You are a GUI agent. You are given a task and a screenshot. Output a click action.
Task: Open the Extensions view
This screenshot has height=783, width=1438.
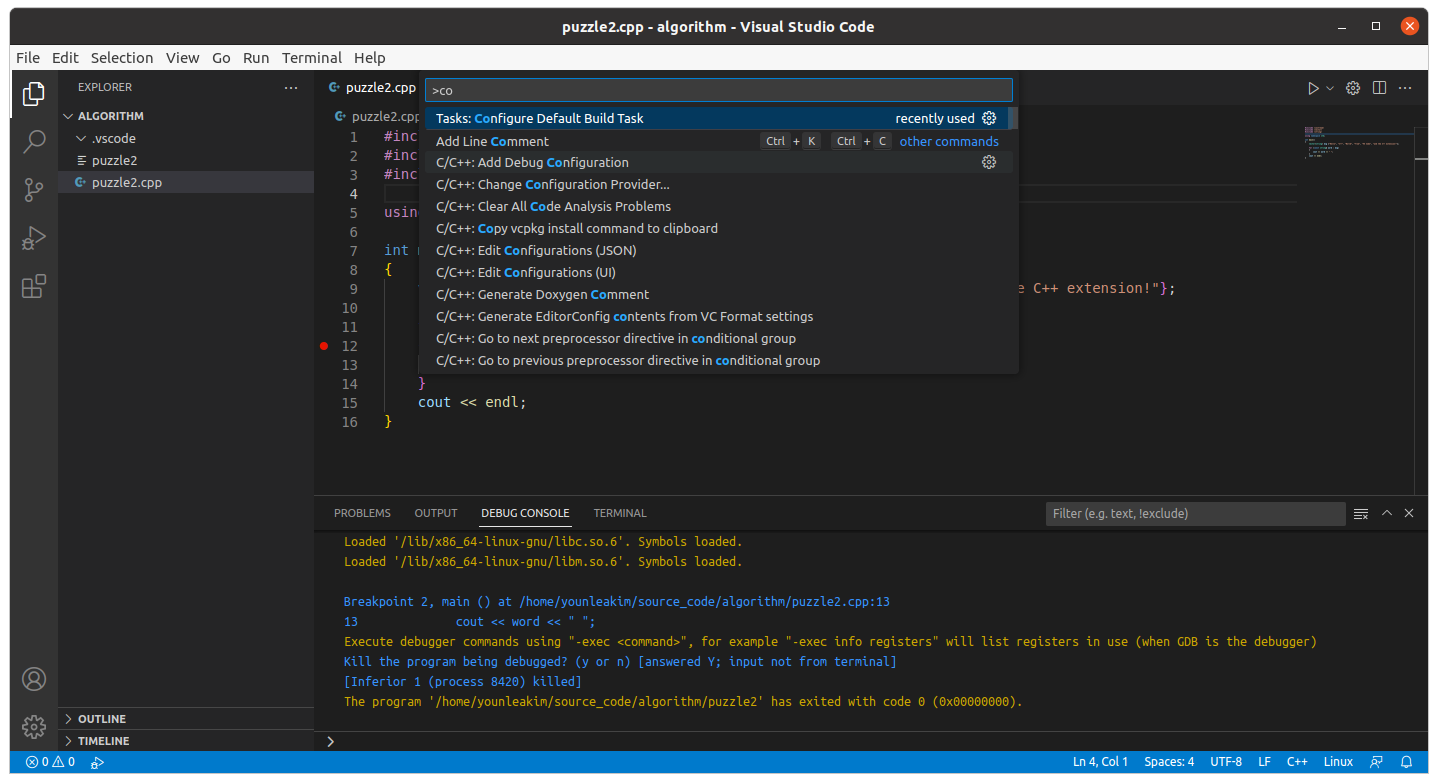click(34, 287)
